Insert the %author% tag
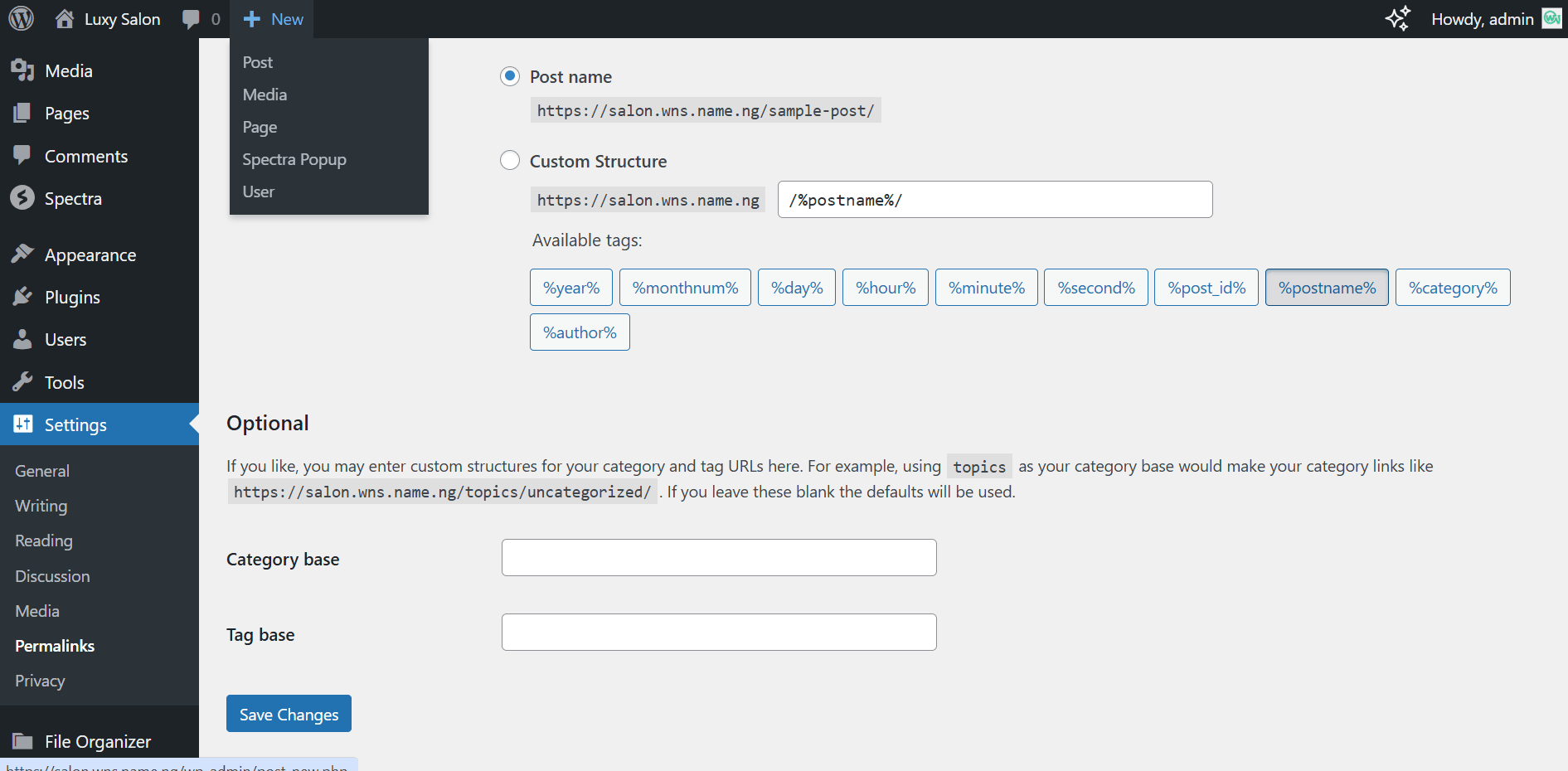Screen dimensions: 1568x771 click(x=580, y=332)
